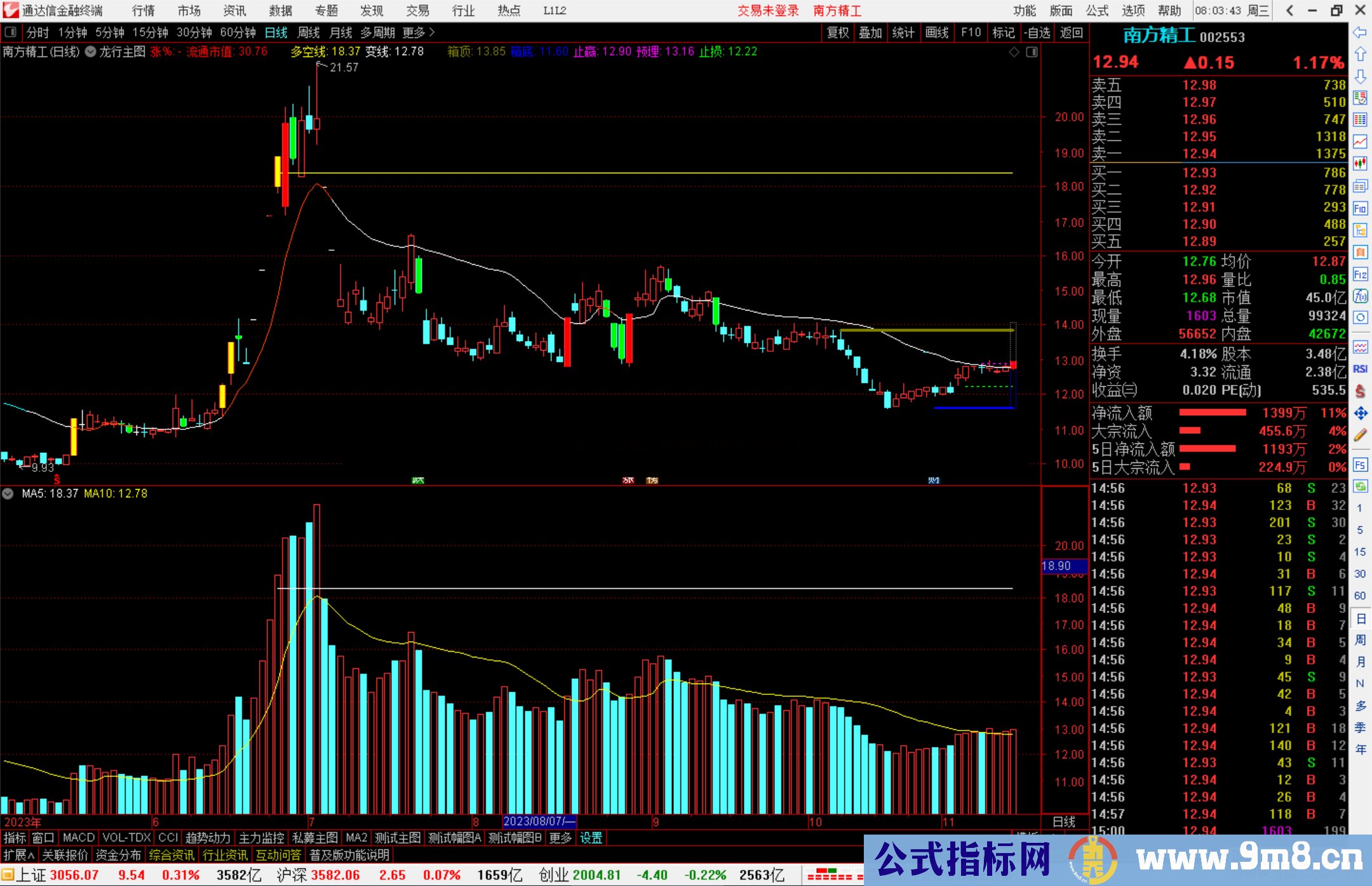Select the 周线 weekly period
The height and width of the screenshot is (886, 1372).
coord(309,32)
